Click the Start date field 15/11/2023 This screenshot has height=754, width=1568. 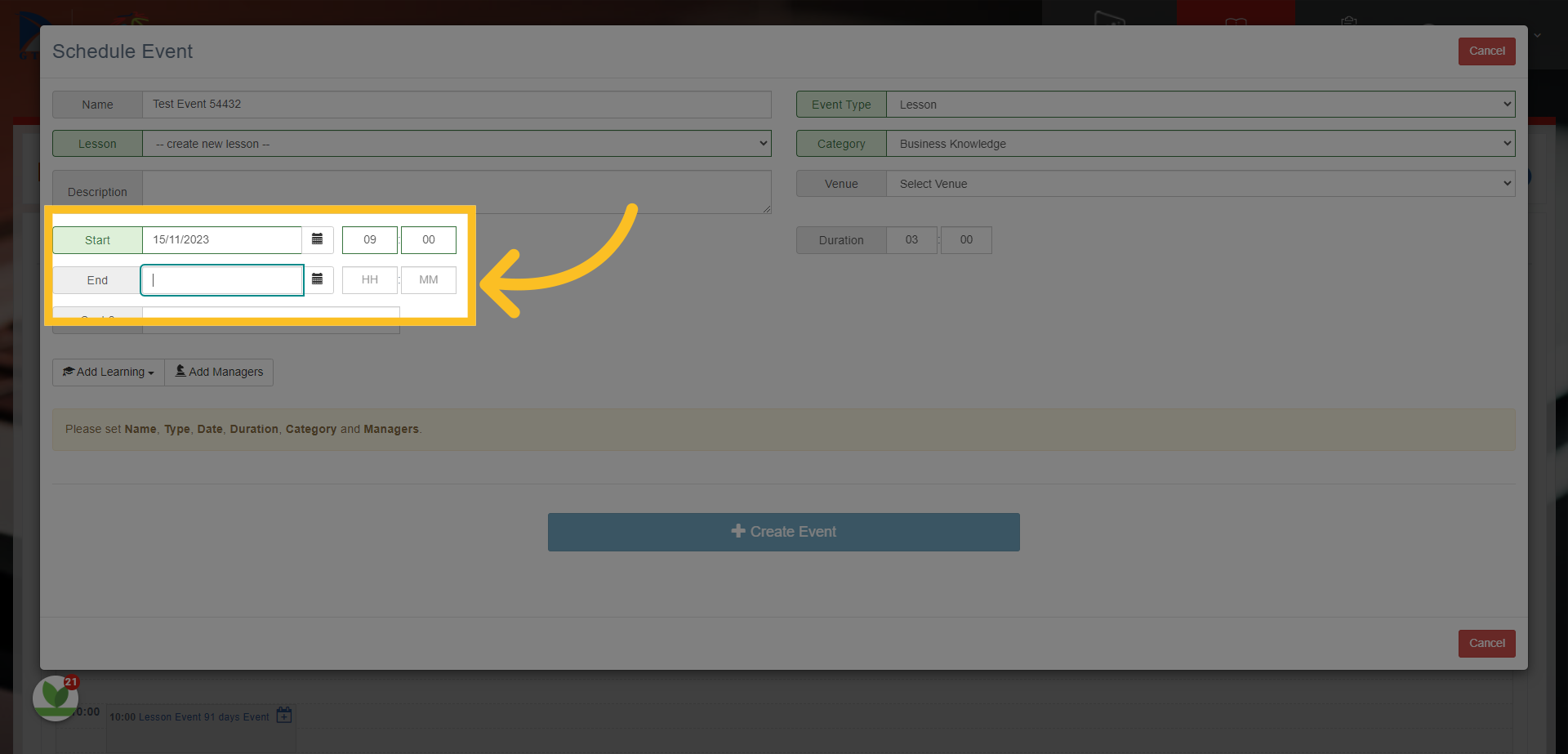(222, 239)
